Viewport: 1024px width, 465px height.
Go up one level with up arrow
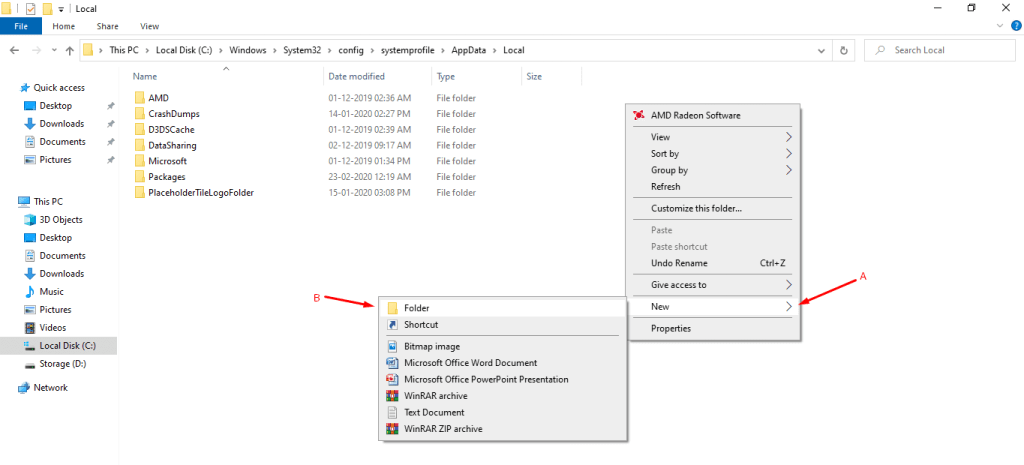click(x=69, y=50)
